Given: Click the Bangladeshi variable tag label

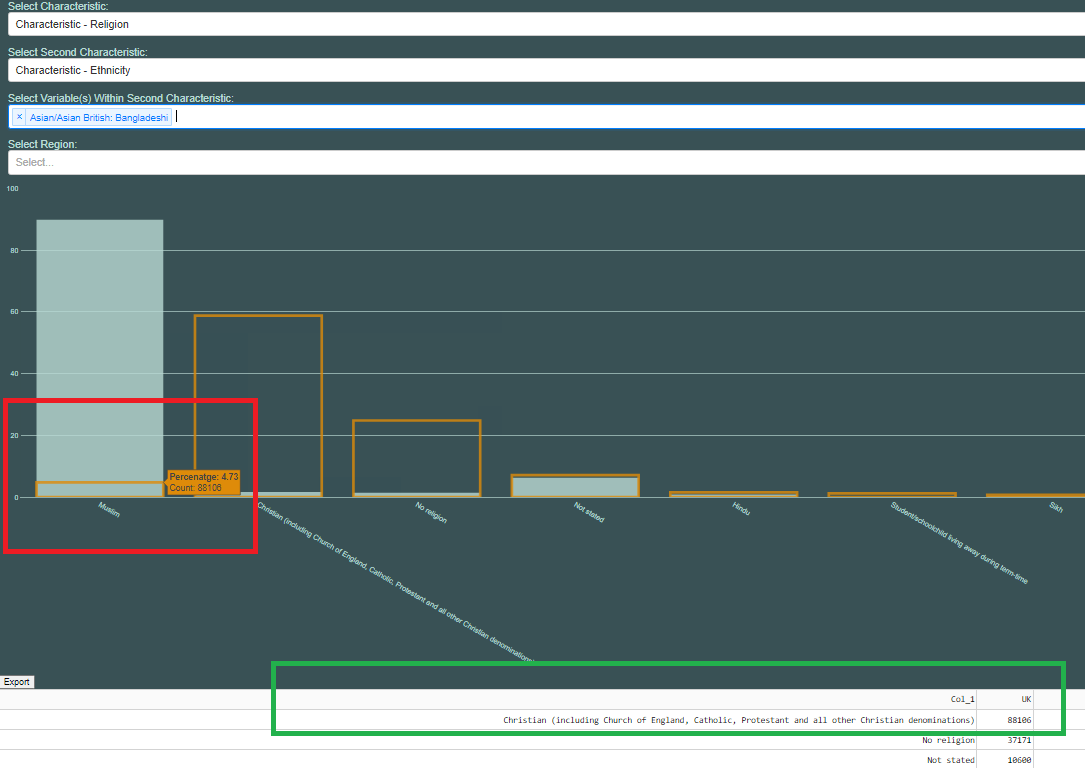Looking at the screenshot, I should (x=99, y=118).
